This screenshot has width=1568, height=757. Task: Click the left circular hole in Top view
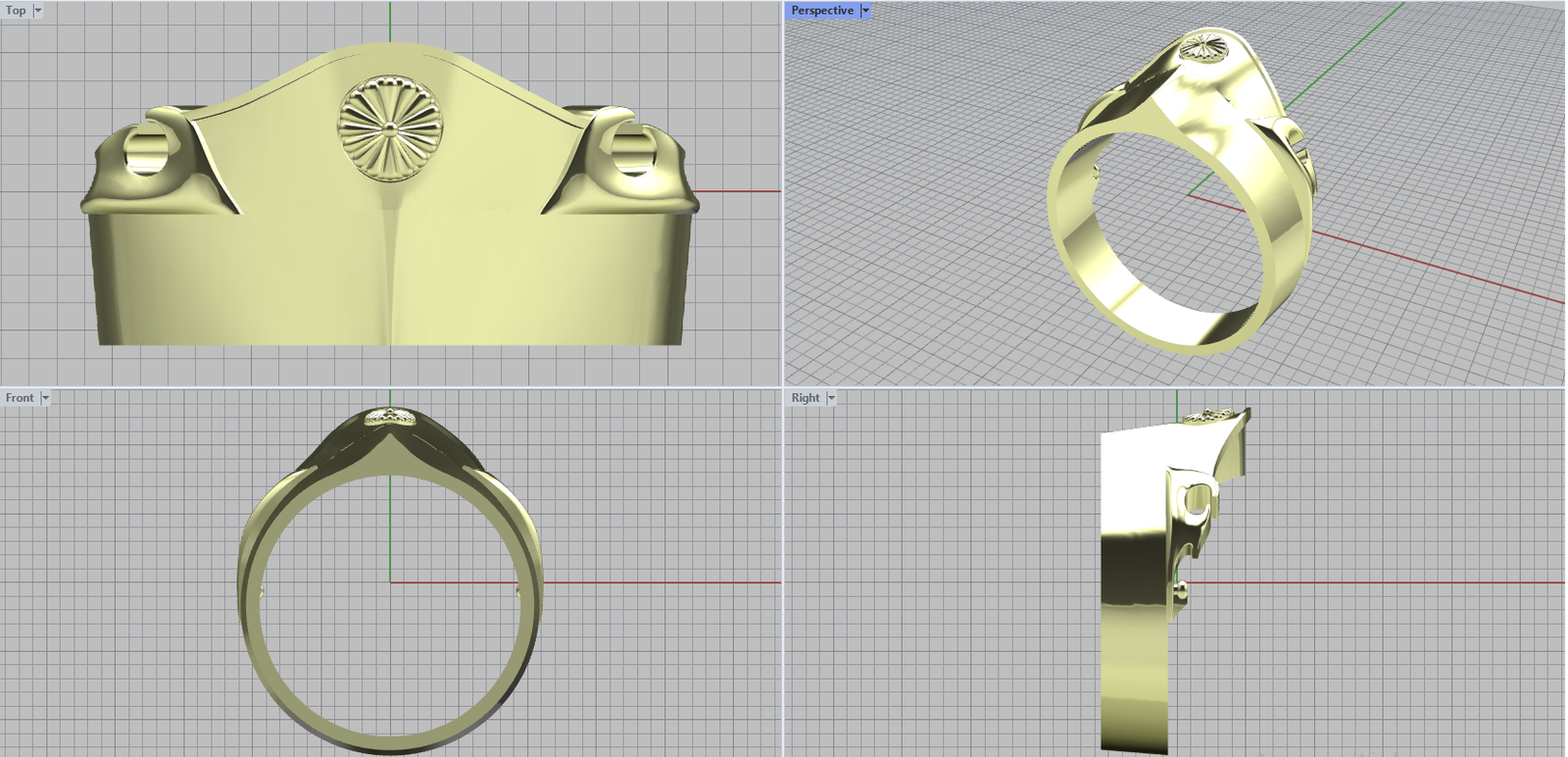[x=147, y=152]
